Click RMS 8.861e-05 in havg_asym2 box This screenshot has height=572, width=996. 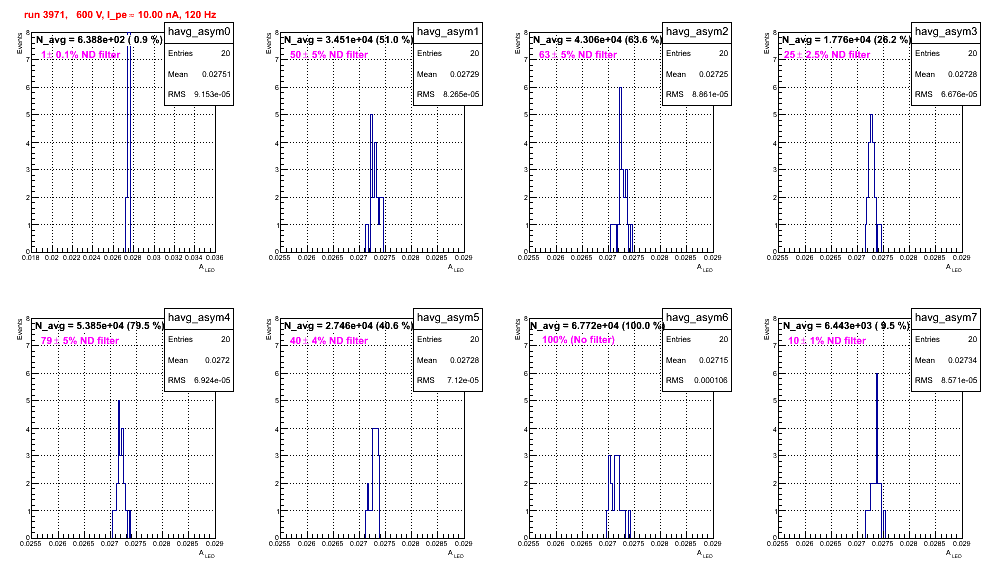[697, 95]
